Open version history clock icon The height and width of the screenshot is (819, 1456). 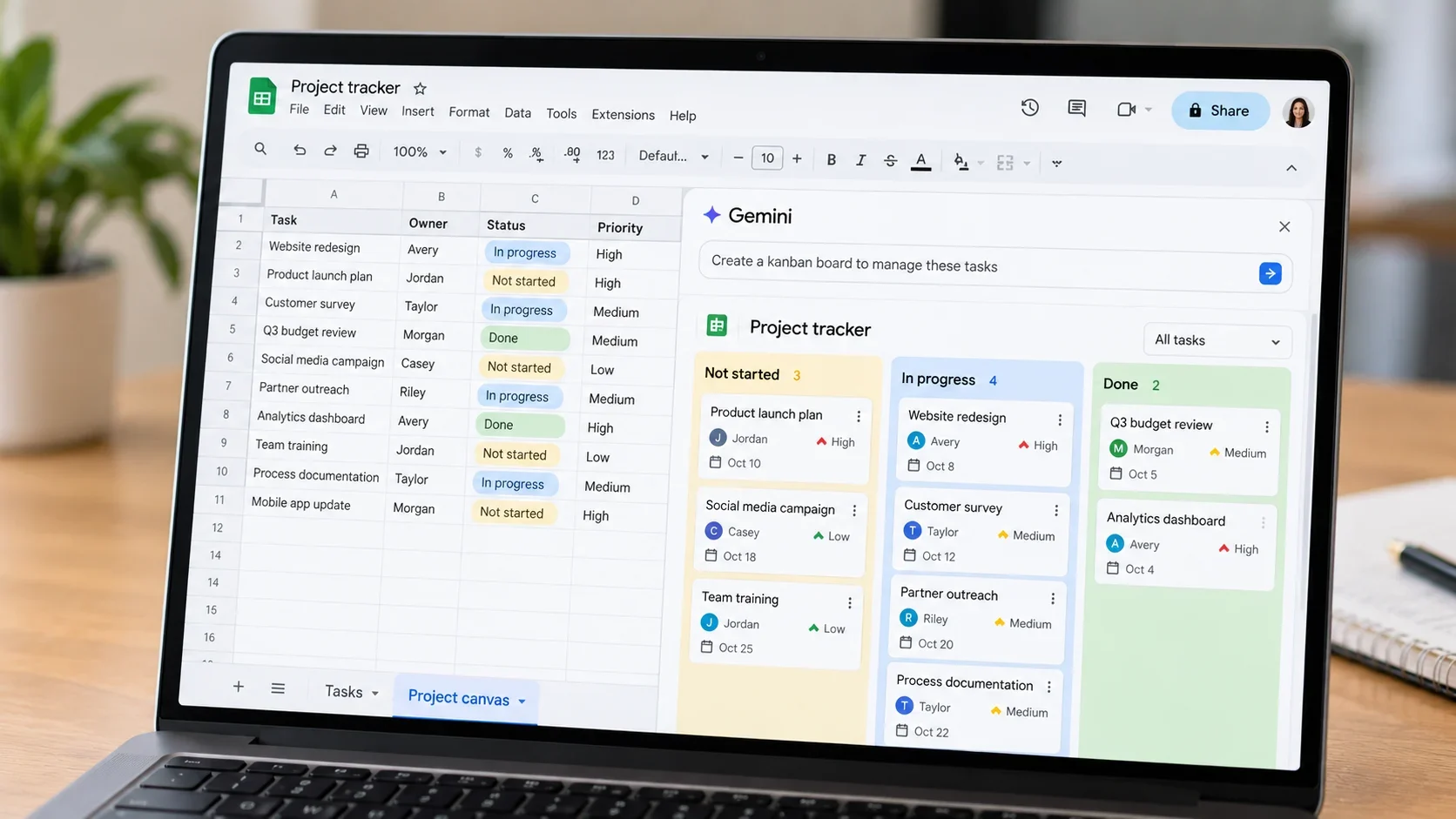[x=1030, y=107]
